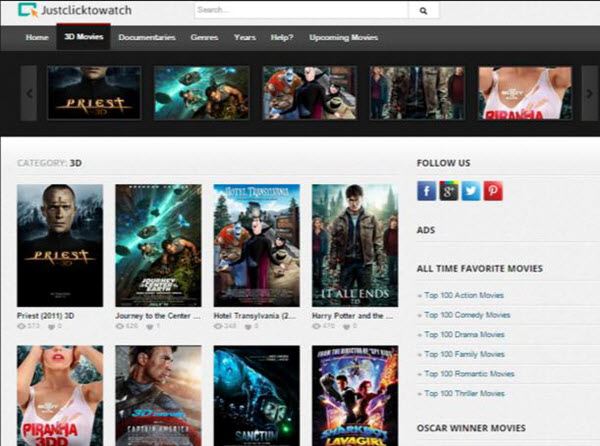
Task: Open the Priest movie poster in the grid
Action: click(60, 246)
